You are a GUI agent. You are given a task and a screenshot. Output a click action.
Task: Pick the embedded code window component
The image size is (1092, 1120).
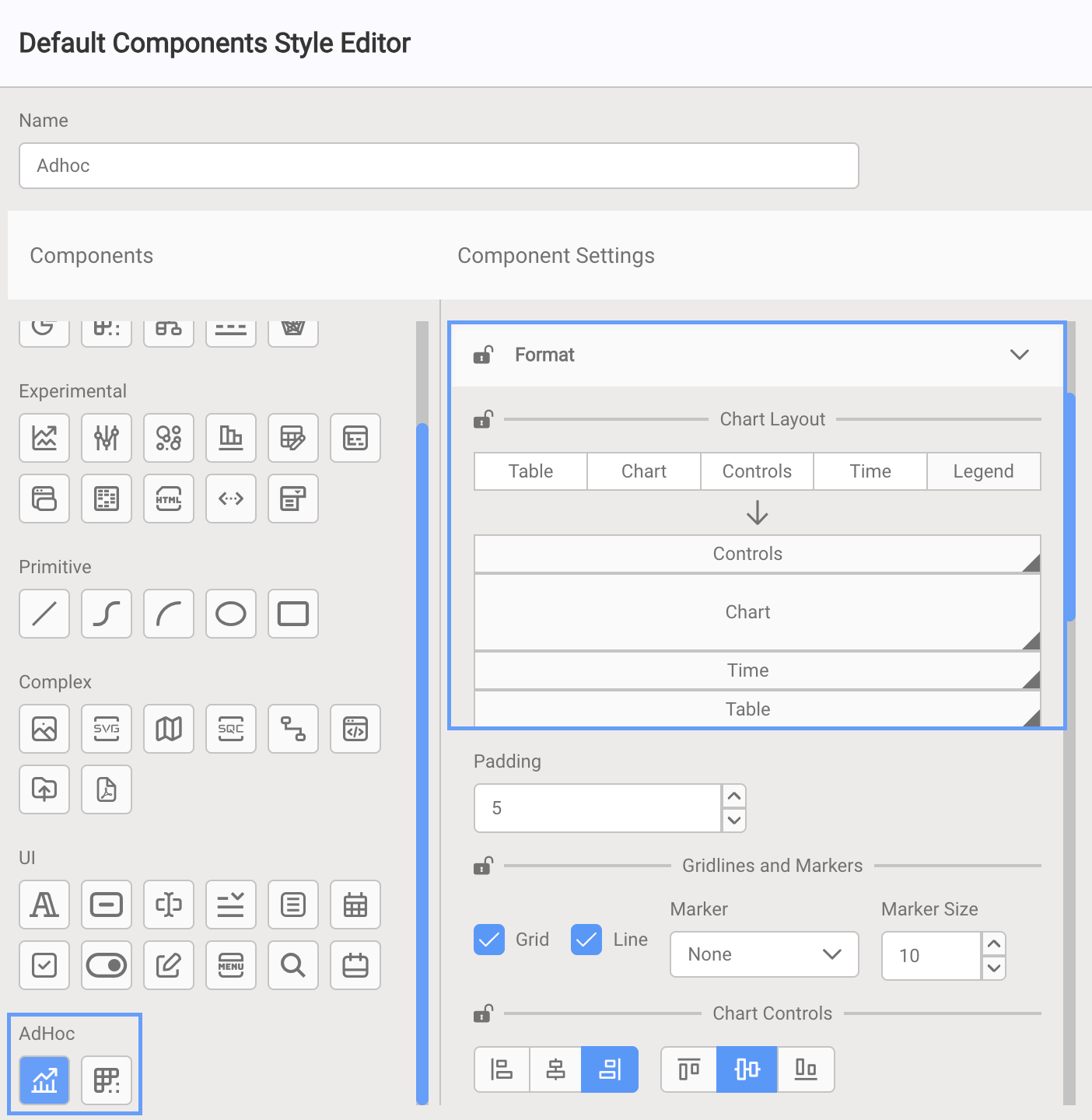(355, 729)
